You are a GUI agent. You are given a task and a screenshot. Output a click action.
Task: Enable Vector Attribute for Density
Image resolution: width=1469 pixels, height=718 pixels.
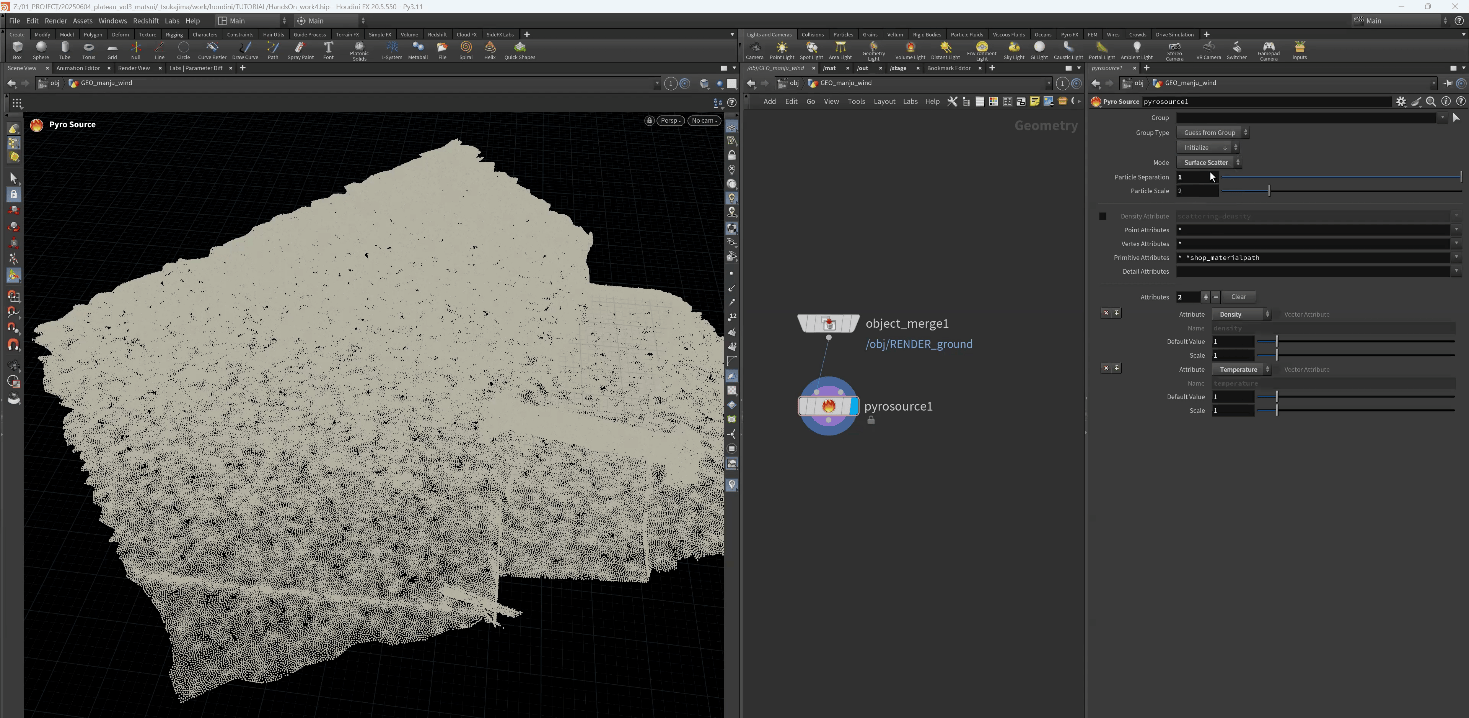[x=1279, y=314]
